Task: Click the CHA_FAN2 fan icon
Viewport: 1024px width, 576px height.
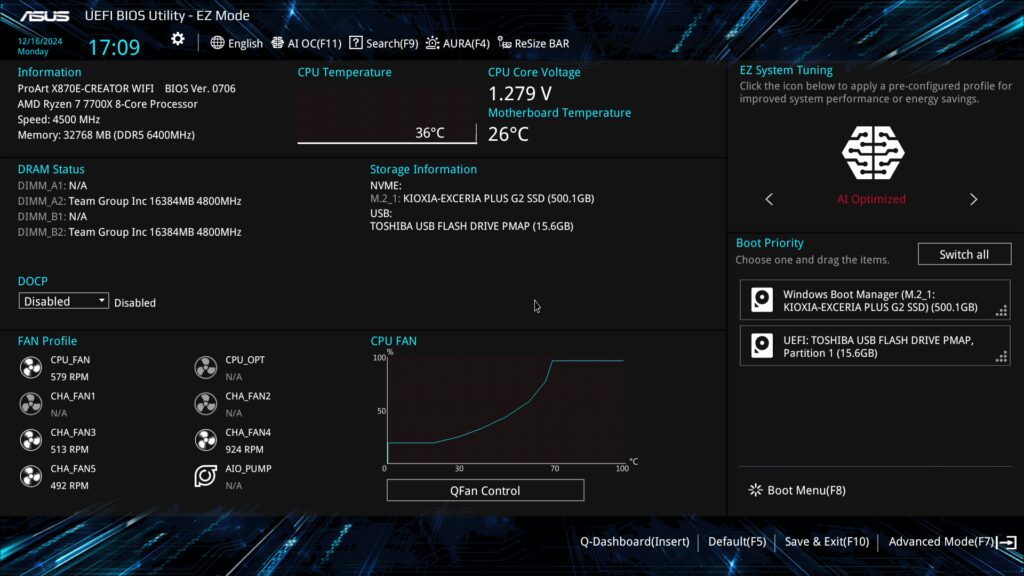Action: tap(205, 404)
